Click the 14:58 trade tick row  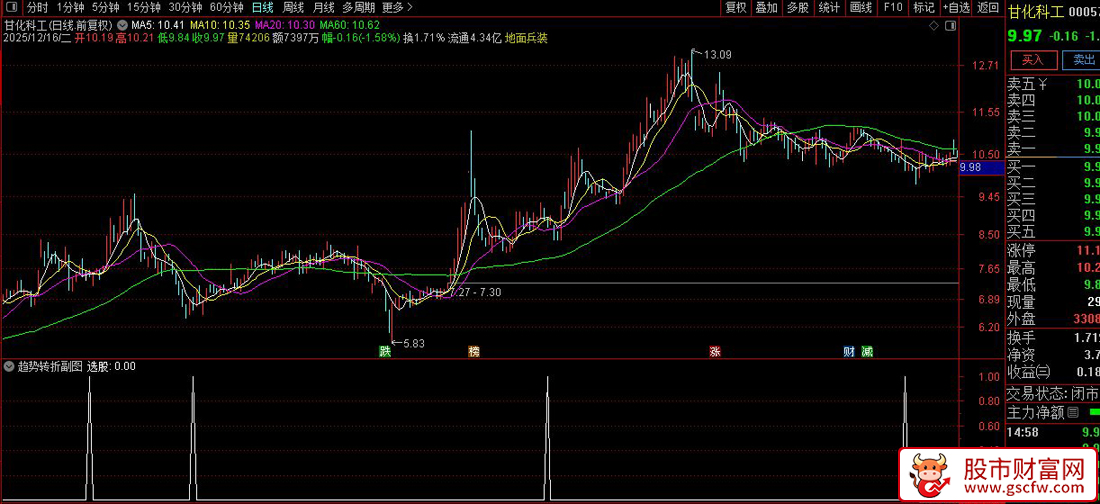point(1053,432)
